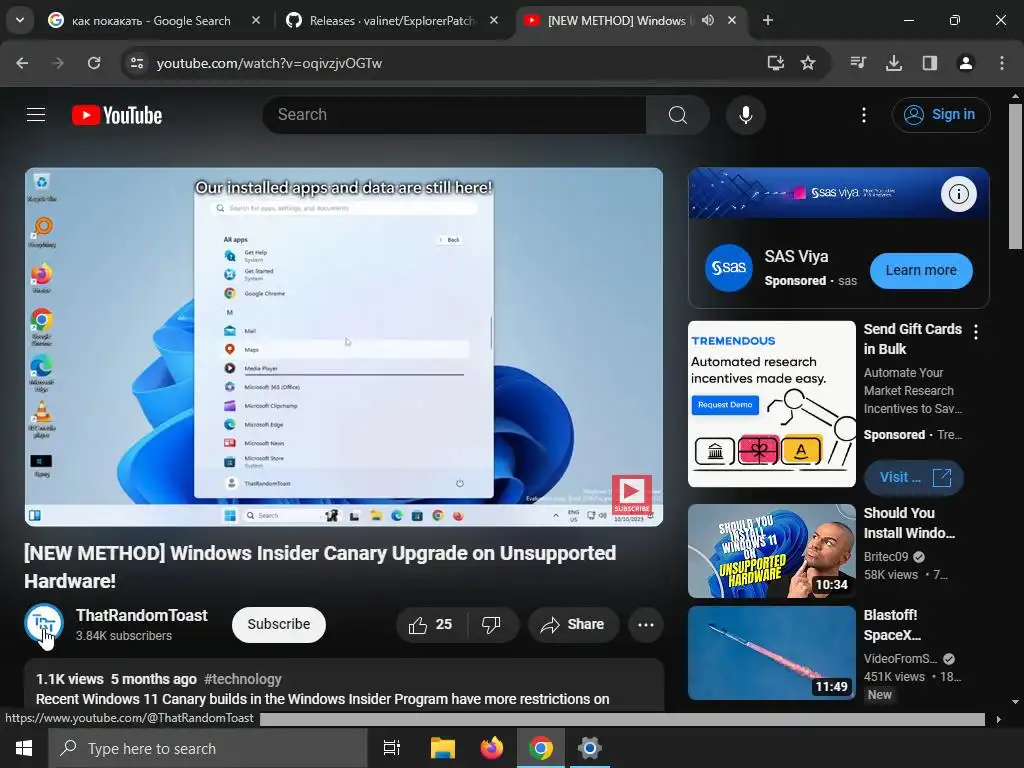Dislike the video with thumbs down
The image size is (1024, 768).
pyautogui.click(x=492, y=624)
